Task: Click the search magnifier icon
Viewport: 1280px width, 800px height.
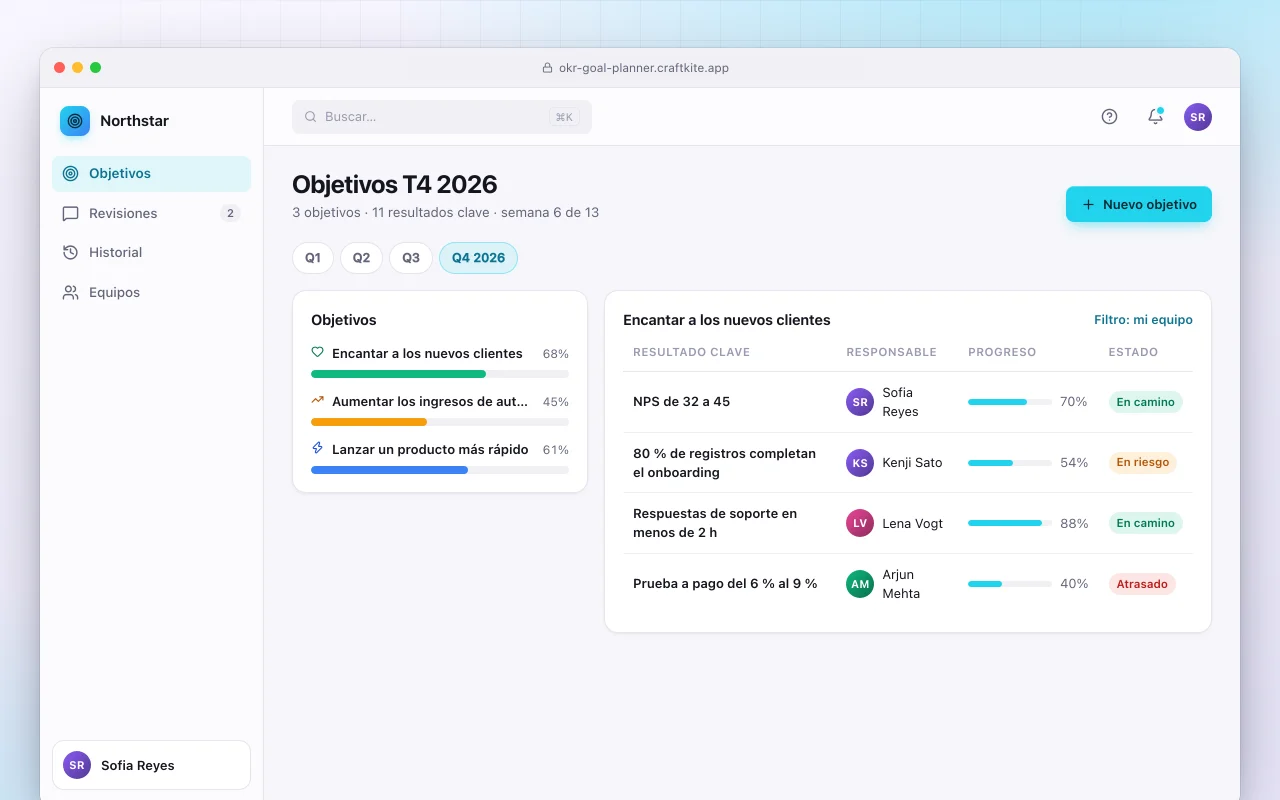Action: [311, 117]
